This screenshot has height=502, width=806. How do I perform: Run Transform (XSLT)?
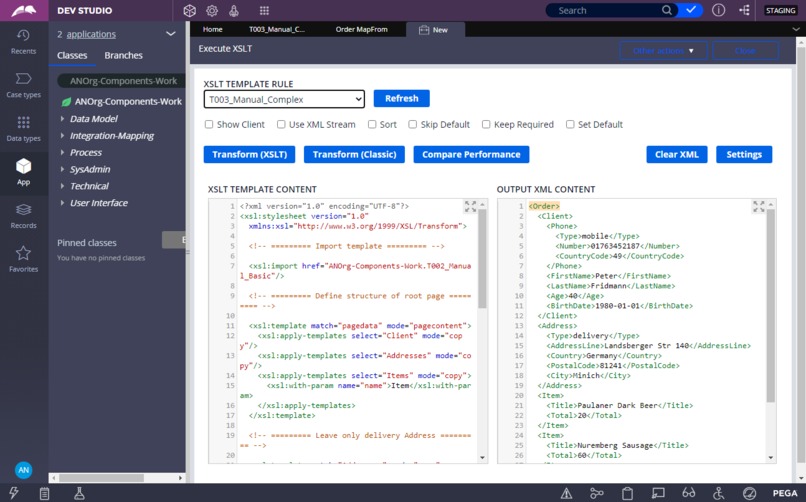click(249, 154)
